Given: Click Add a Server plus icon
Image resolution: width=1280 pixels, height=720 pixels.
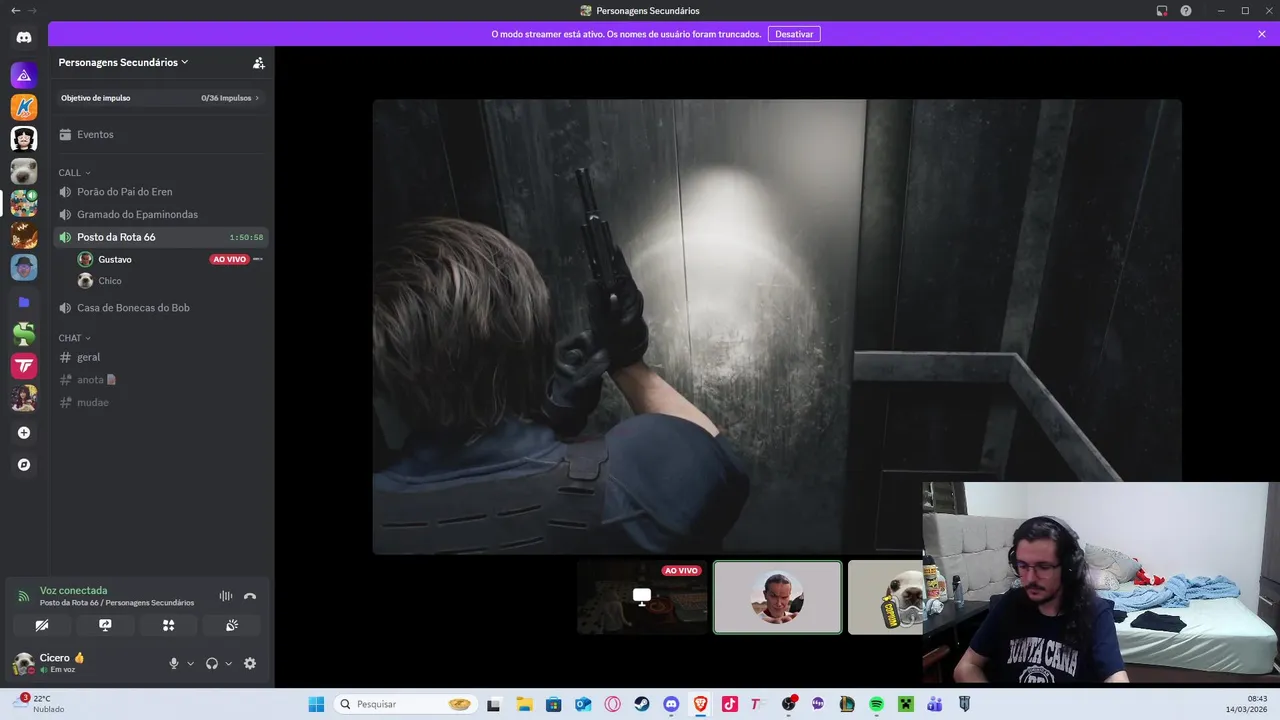Looking at the screenshot, I should click(x=24, y=433).
